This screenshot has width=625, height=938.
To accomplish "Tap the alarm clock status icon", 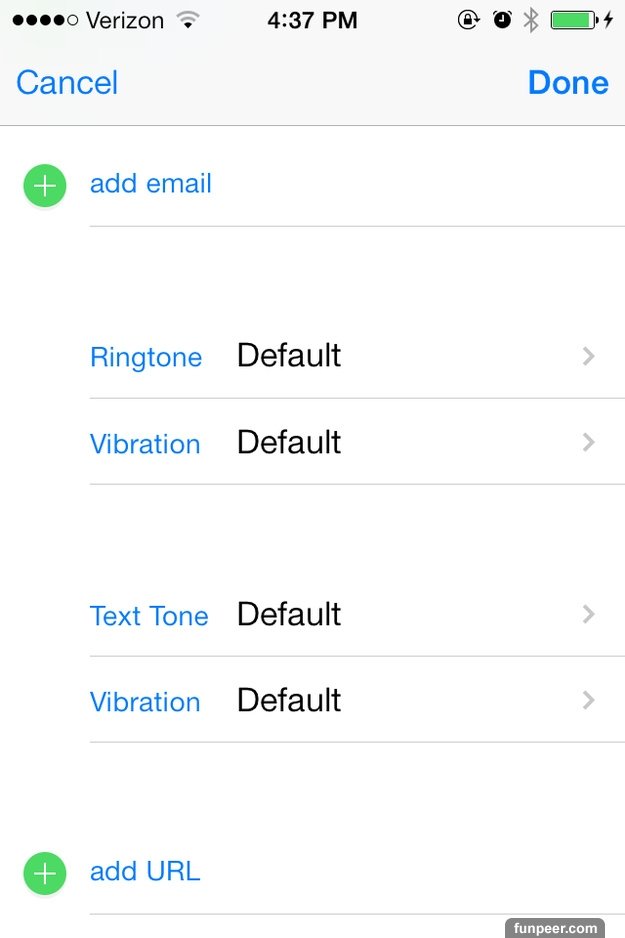I will tap(502, 20).
